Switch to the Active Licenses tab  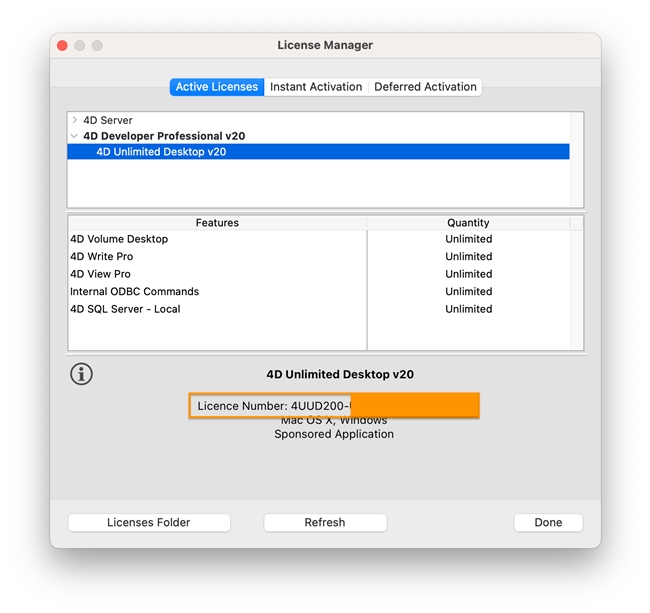coord(217,87)
